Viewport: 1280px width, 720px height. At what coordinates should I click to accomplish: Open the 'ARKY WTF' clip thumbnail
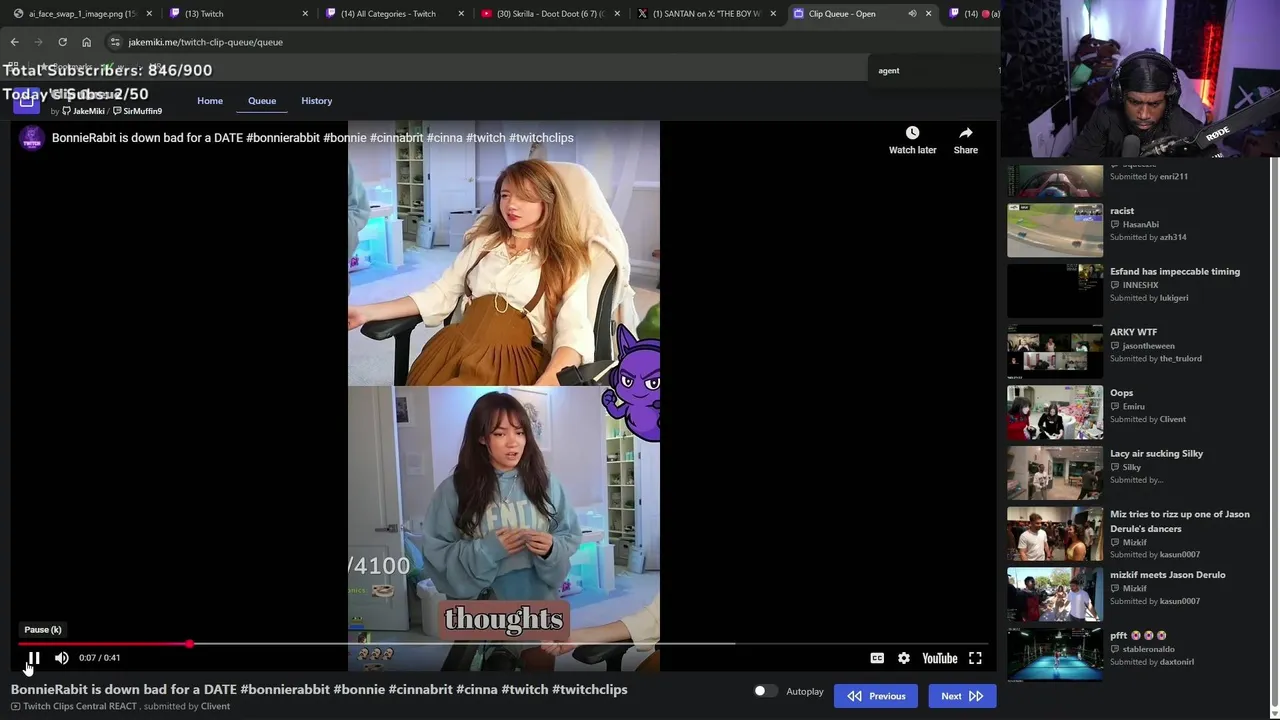click(x=1055, y=352)
